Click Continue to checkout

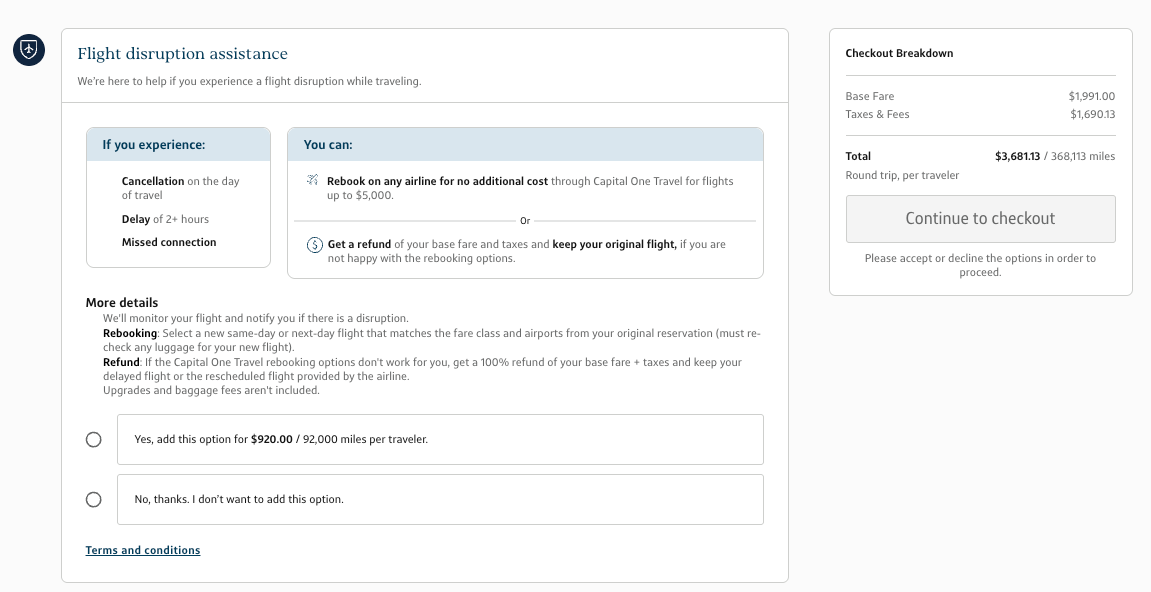point(980,218)
